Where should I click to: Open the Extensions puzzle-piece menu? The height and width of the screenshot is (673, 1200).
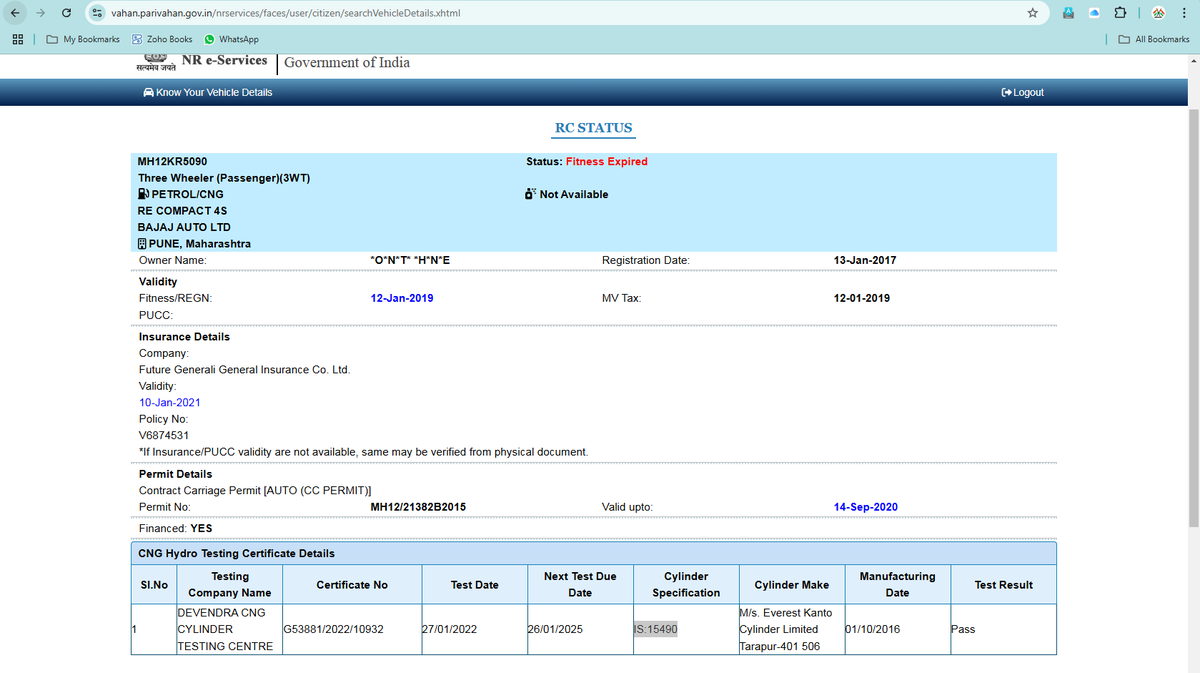pos(1122,13)
